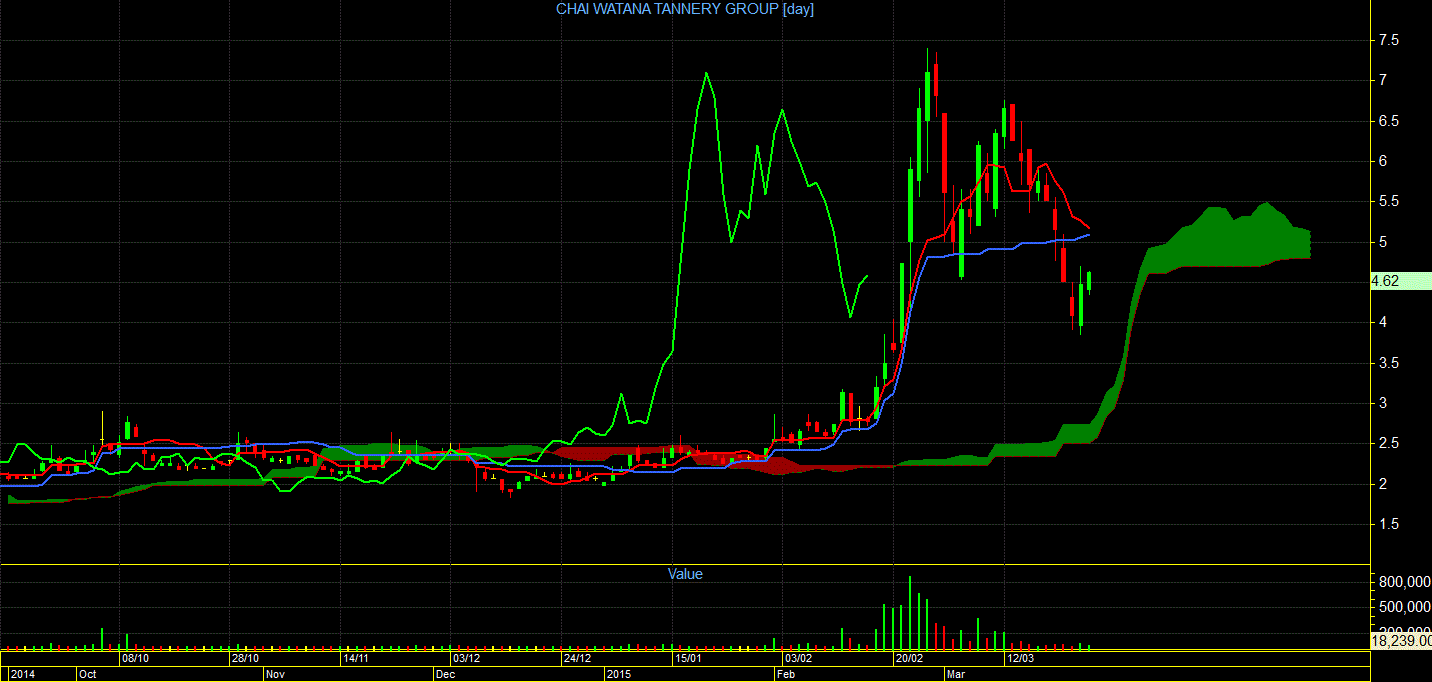Click price axis label 3
This screenshot has height=682, width=1432.
click(1383, 403)
